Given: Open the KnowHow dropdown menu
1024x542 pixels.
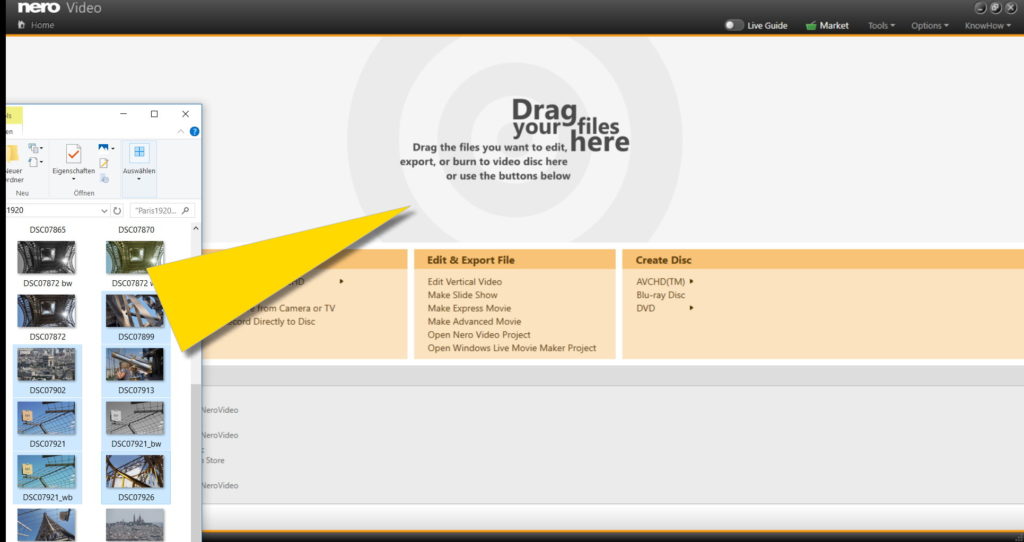Looking at the screenshot, I should point(987,25).
